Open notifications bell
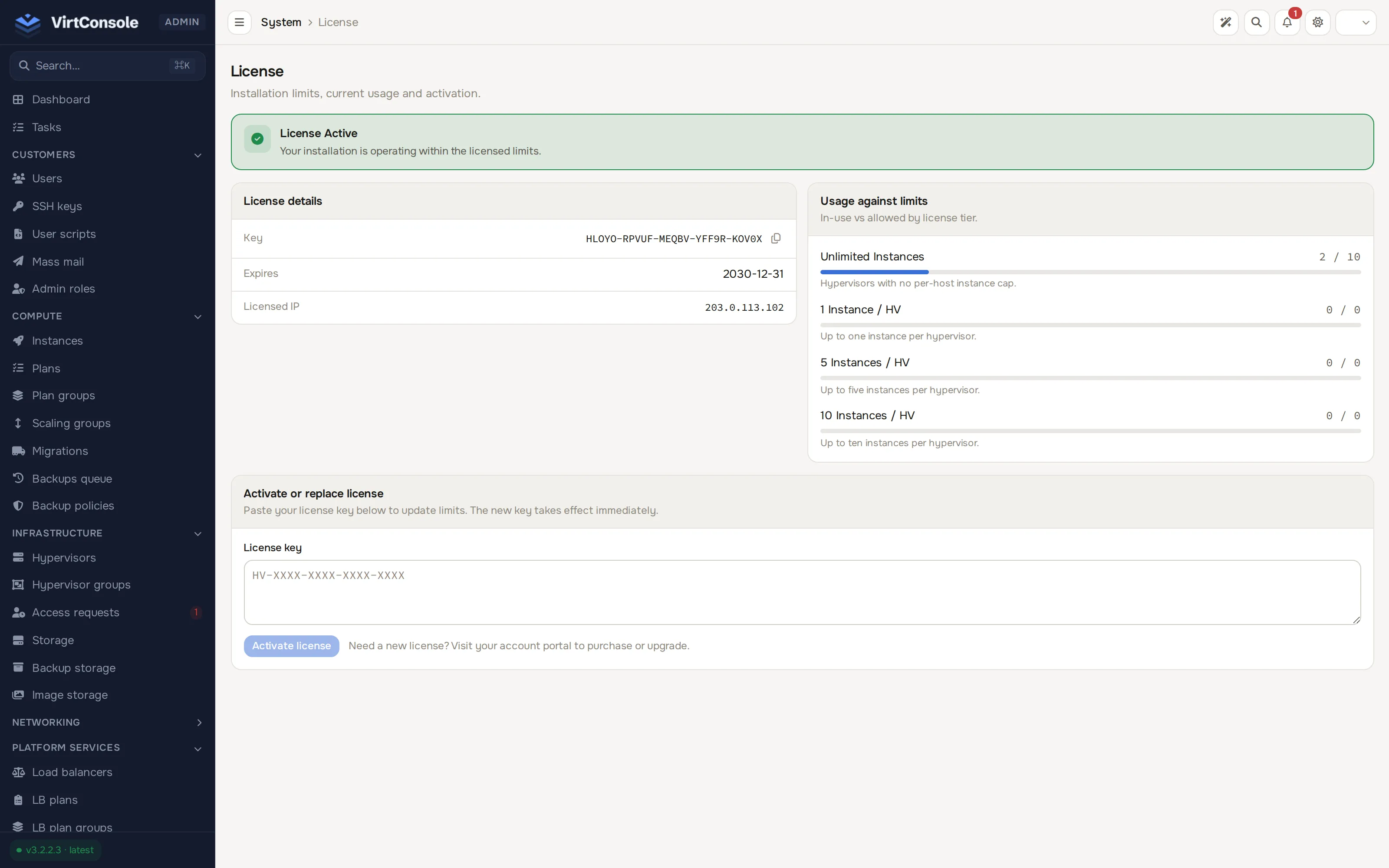1389x868 pixels. [1287, 23]
